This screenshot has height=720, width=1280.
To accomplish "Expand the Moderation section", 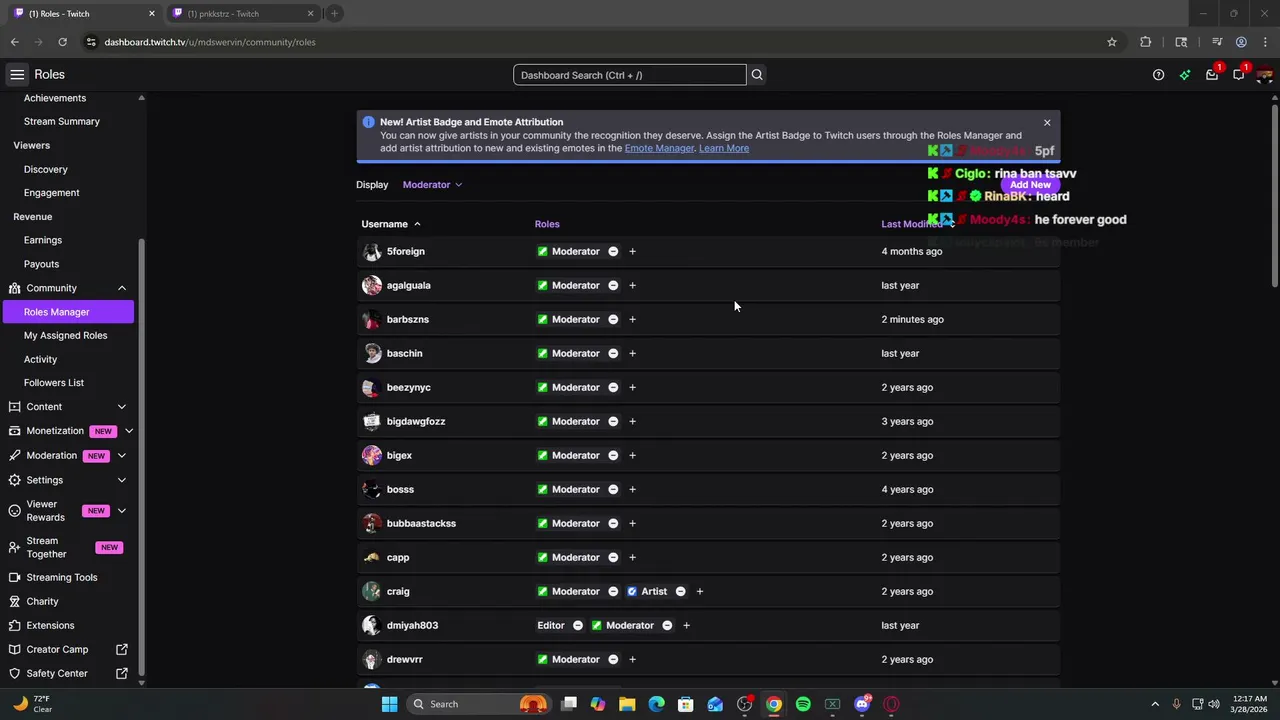I will tap(122, 456).
